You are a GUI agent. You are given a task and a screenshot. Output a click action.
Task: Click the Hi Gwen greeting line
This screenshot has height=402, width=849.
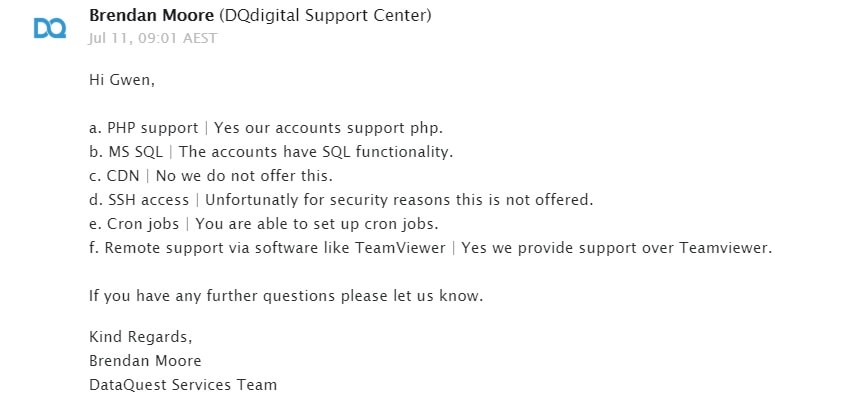122,81
